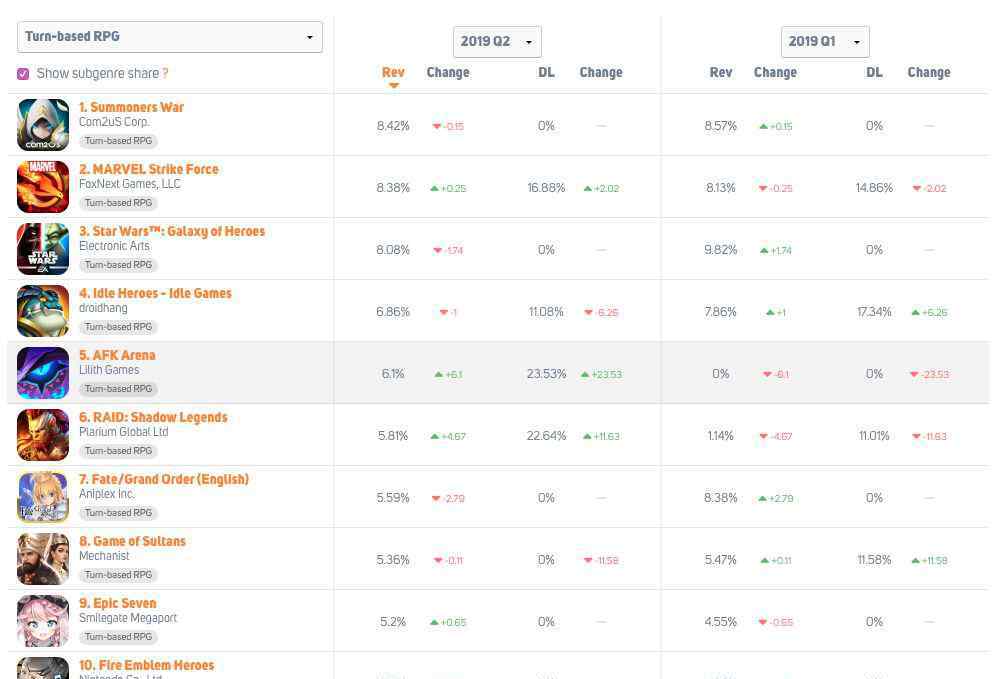Open the Turn-based RPG genre dropdown
992x679 pixels.
tap(170, 37)
